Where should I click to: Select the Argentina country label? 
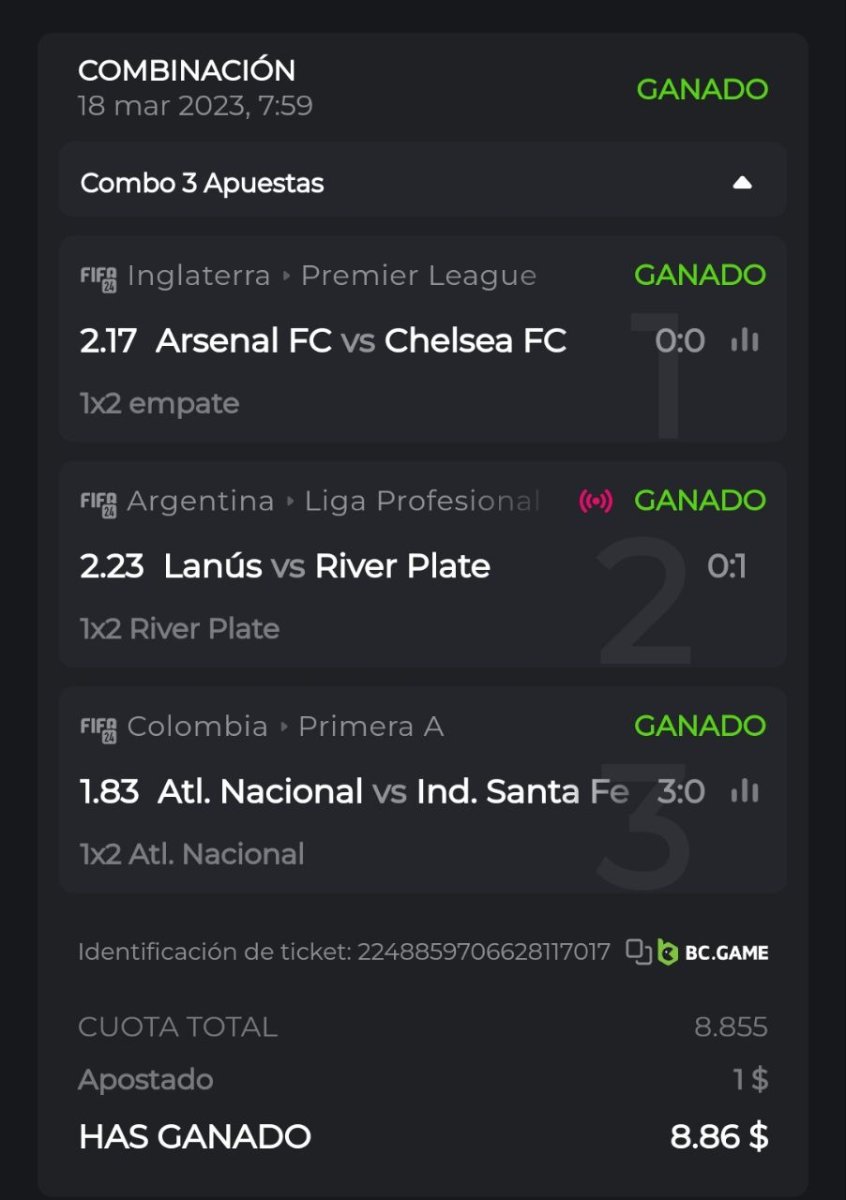click(200, 502)
